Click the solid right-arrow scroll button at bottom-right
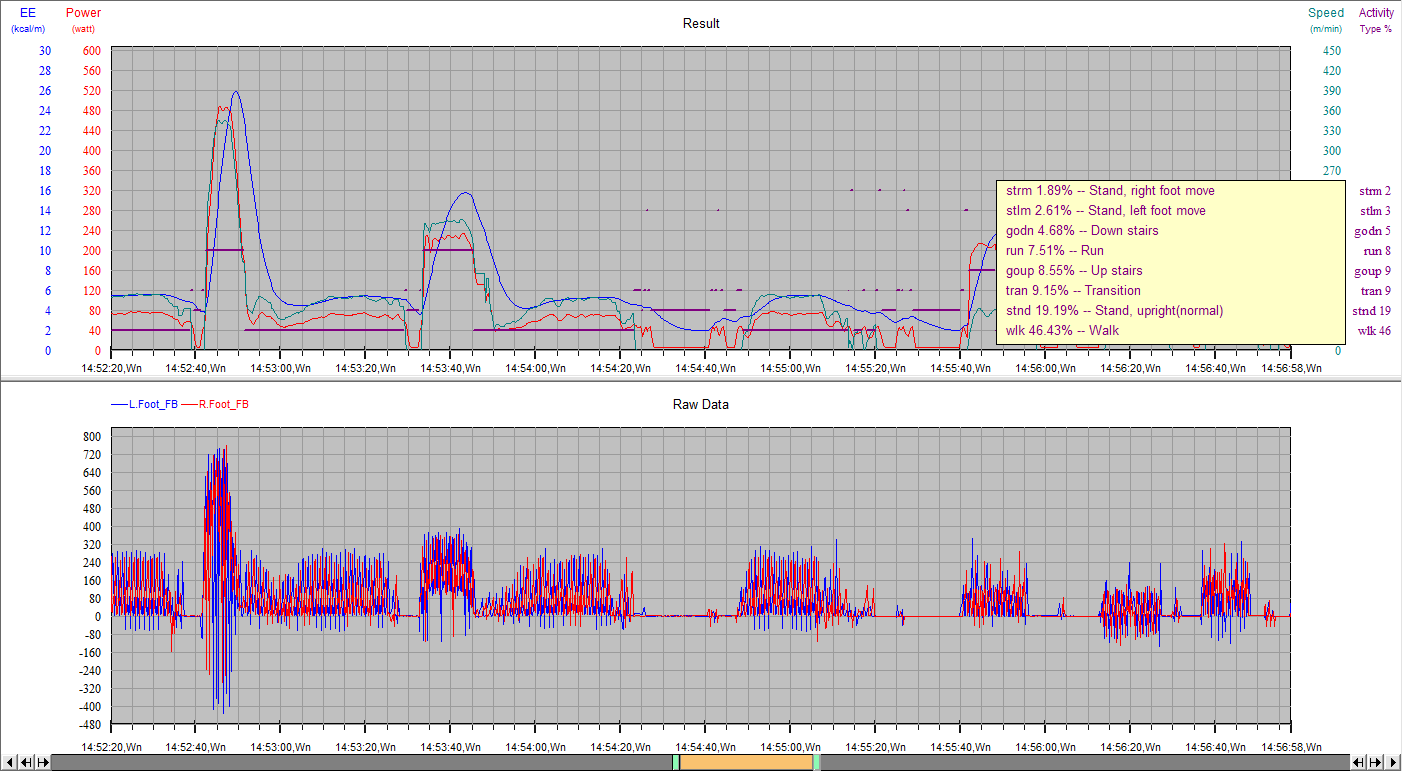The height and width of the screenshot is (771, 1402). tap(1392, 762)
